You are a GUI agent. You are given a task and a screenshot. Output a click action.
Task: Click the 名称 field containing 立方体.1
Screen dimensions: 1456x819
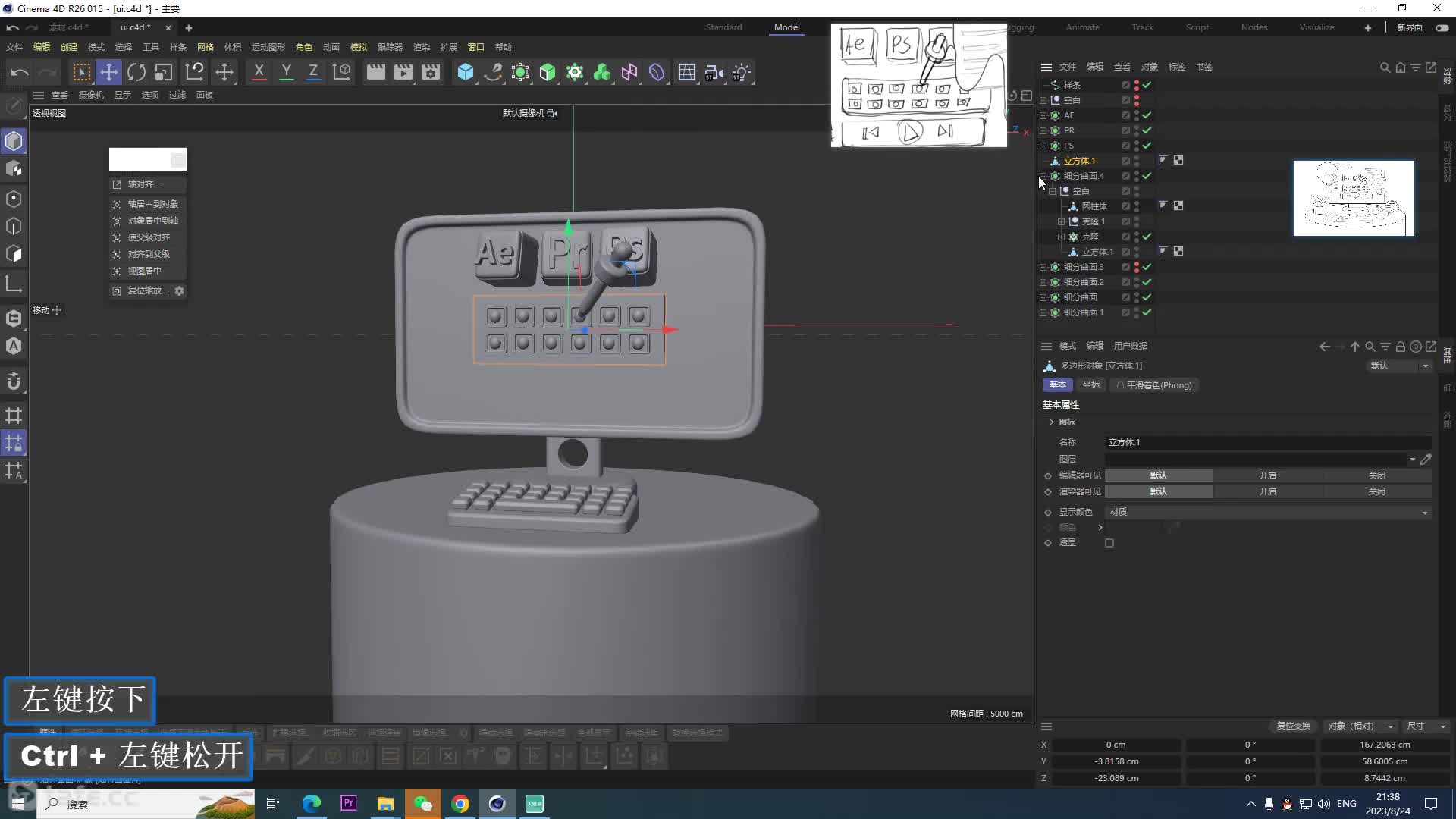pyautogui.click(x=1268, y=442)
